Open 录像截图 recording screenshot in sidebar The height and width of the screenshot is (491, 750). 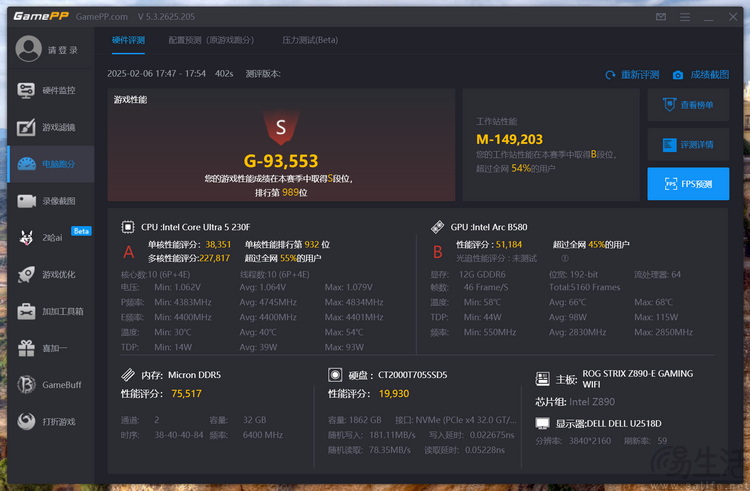(51, 201)
